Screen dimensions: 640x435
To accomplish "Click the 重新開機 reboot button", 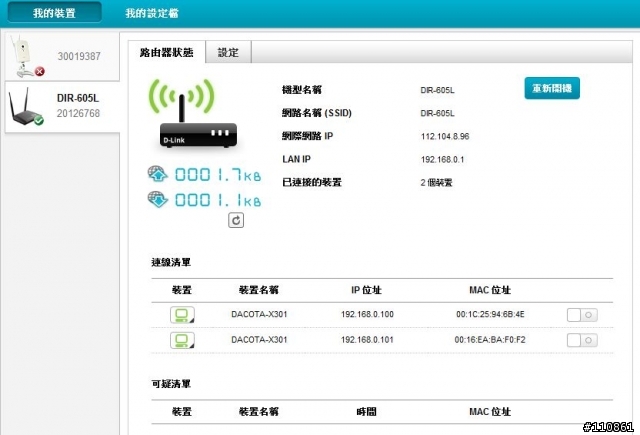I will [x=552, y=88].
